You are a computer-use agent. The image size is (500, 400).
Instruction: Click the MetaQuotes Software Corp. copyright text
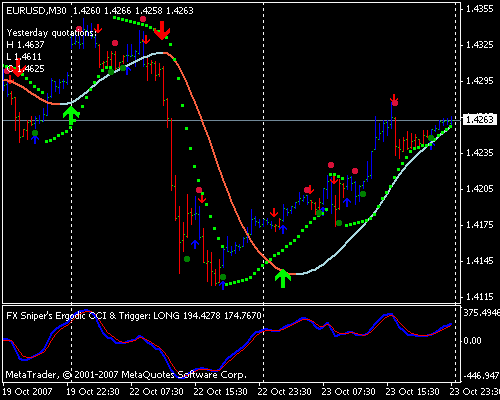point(126,375)
